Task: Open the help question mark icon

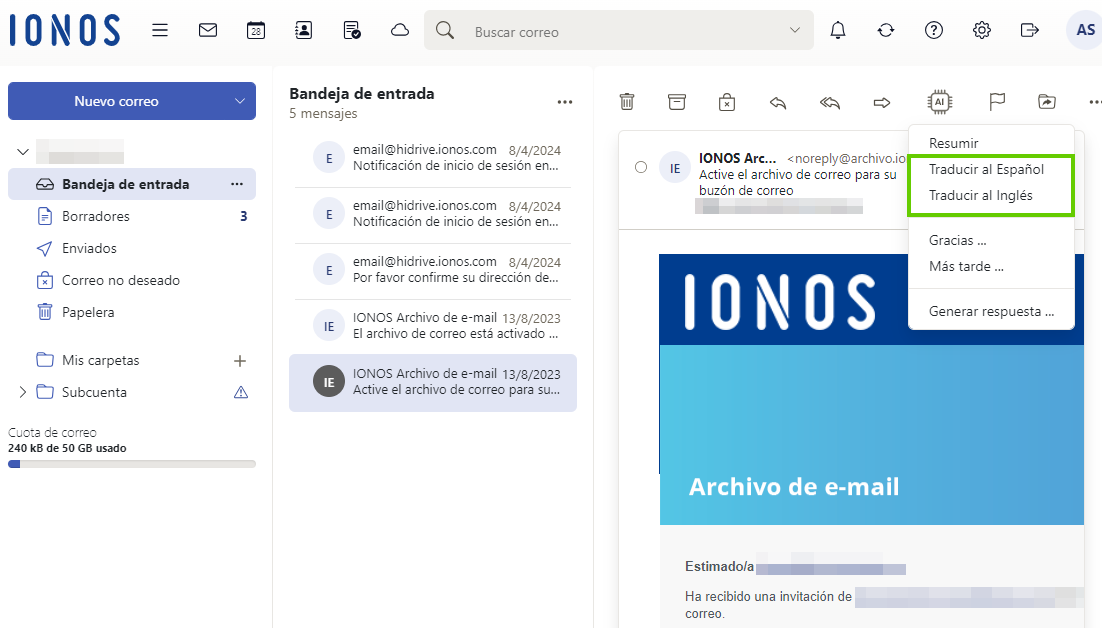Action: point(933,30)
